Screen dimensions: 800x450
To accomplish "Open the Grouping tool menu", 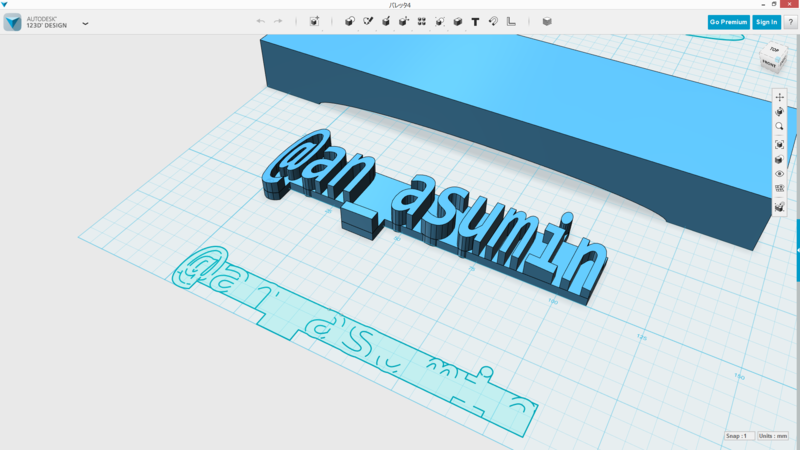I will [x=439, y=21].
